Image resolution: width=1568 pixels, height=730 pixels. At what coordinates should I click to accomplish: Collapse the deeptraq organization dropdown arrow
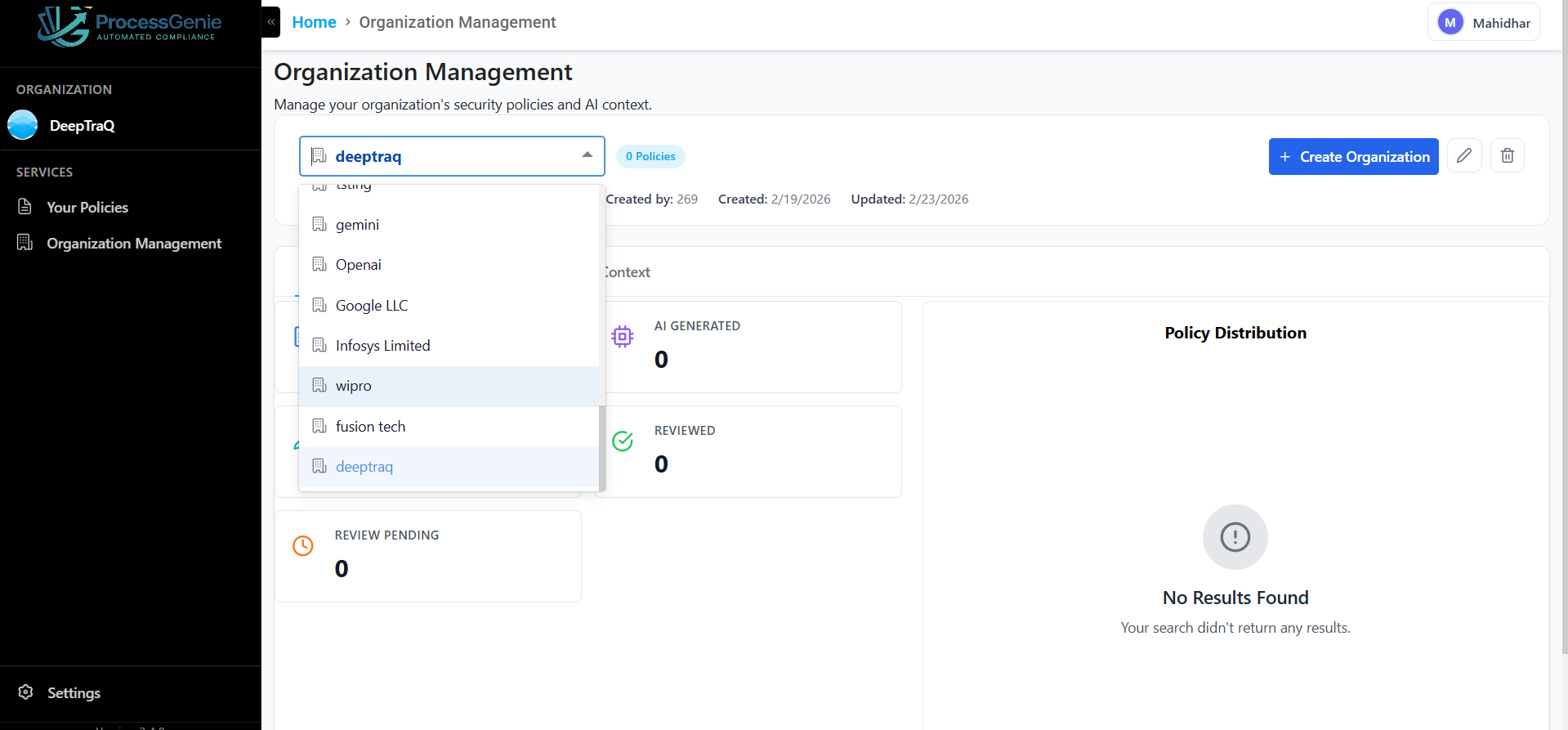click(x=587, y=155)
